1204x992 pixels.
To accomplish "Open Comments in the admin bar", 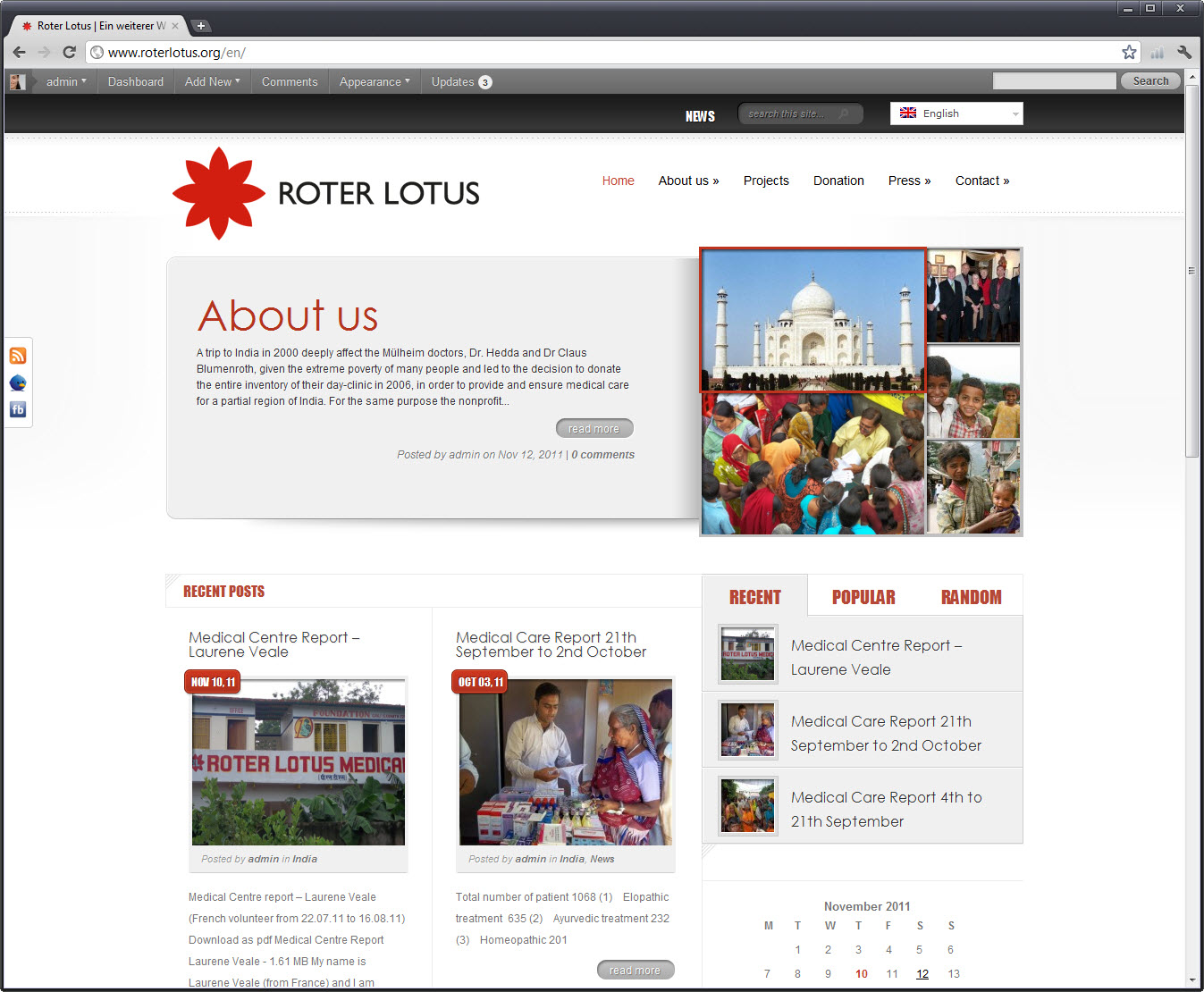I will [x=290, y=81].
